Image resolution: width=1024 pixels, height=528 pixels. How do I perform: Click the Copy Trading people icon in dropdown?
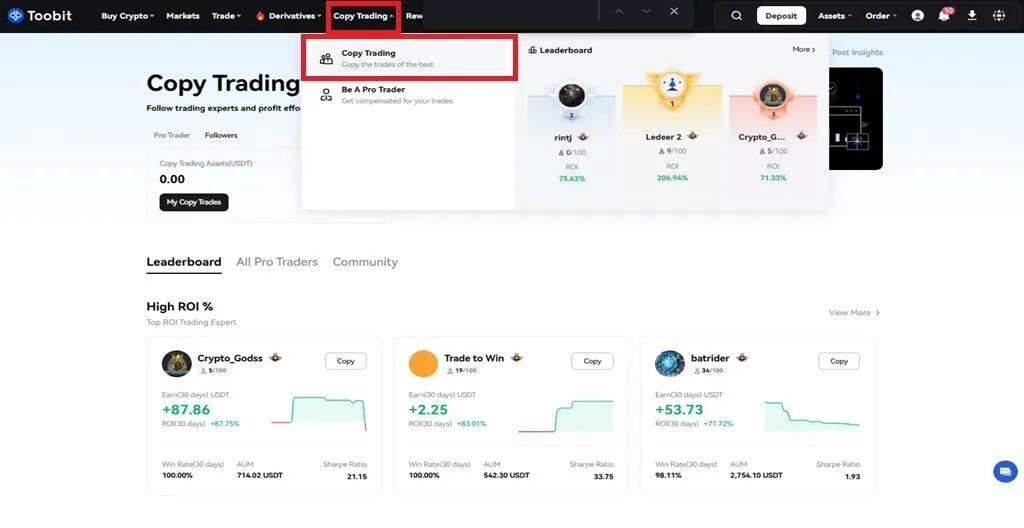click(x=326, y=59)
